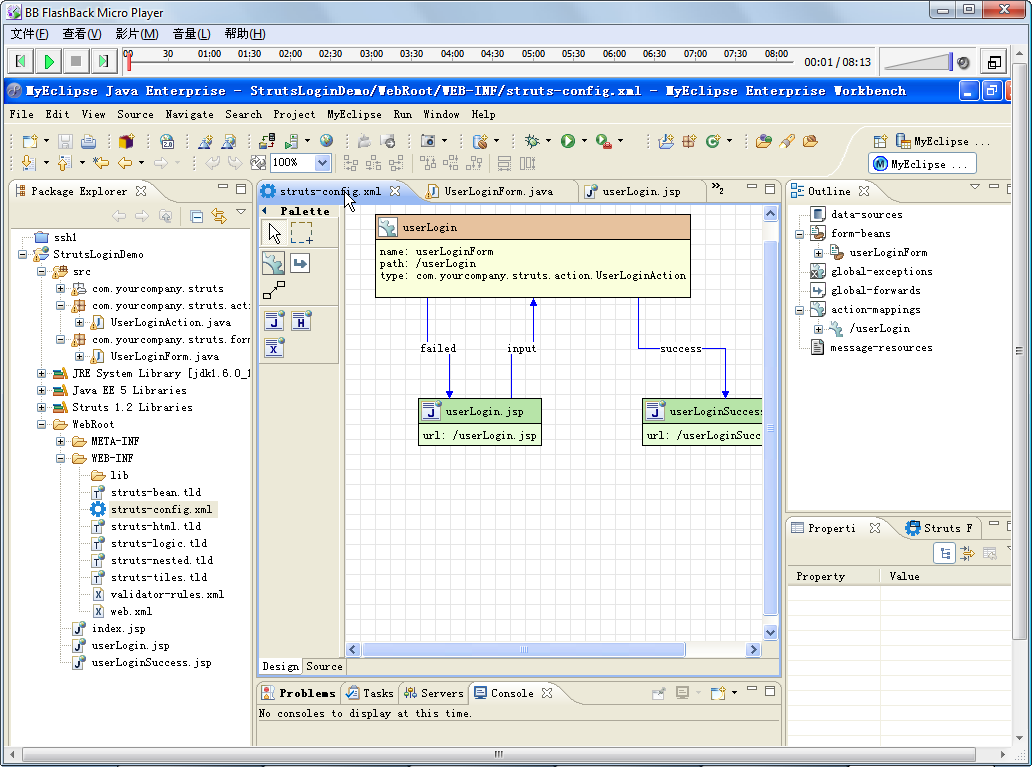Click the Back navigation yellow arrow
1032x767 pixels.
coord(125,163)
